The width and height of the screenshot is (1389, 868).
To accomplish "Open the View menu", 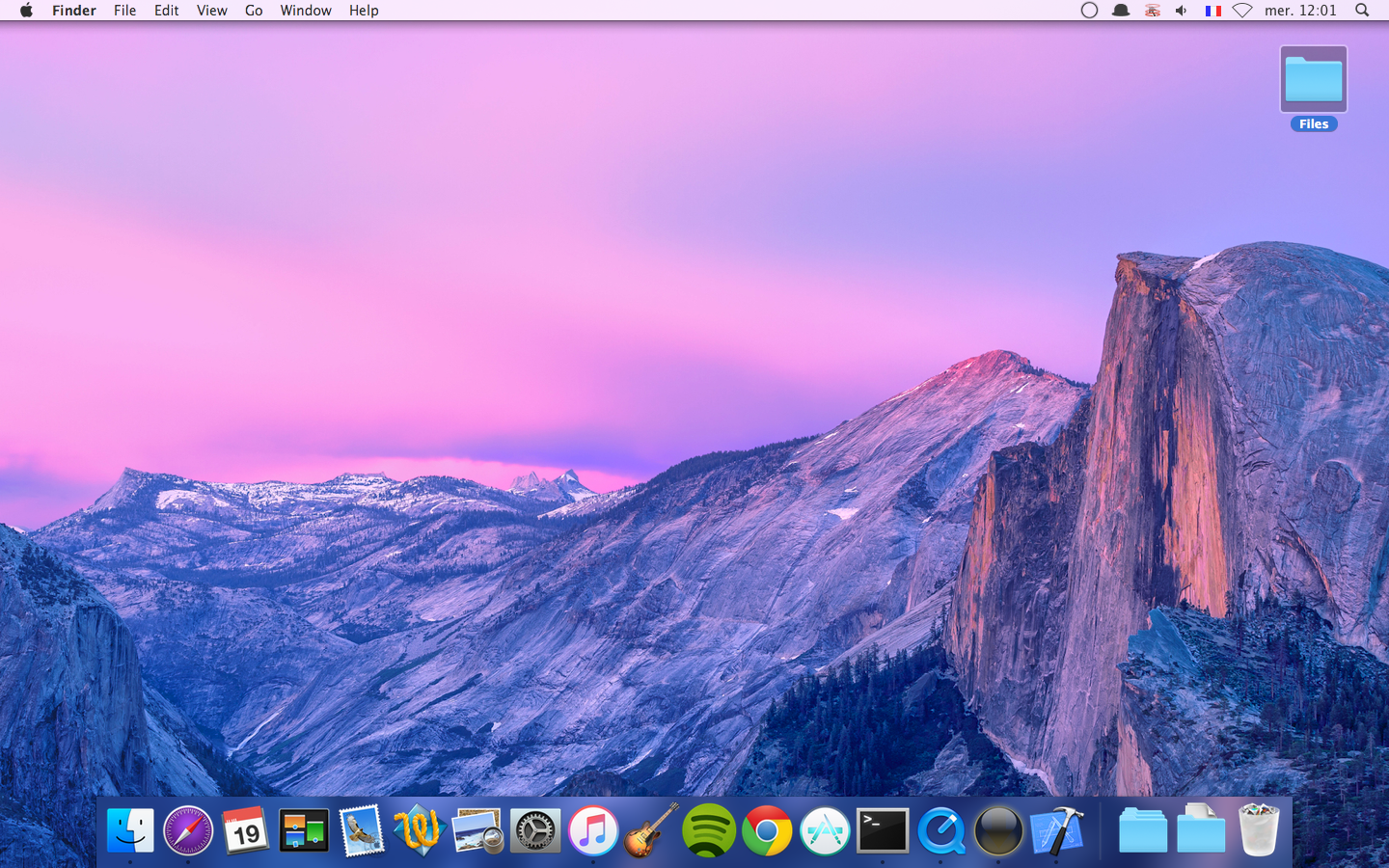I will (x=212, y=11).
